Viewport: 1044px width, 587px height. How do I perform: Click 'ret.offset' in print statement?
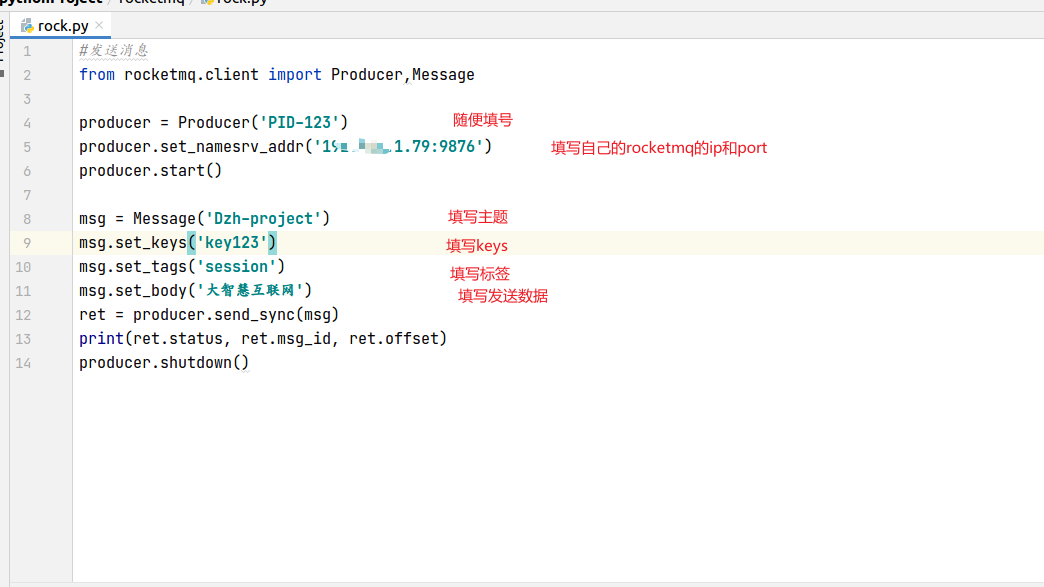393,338
